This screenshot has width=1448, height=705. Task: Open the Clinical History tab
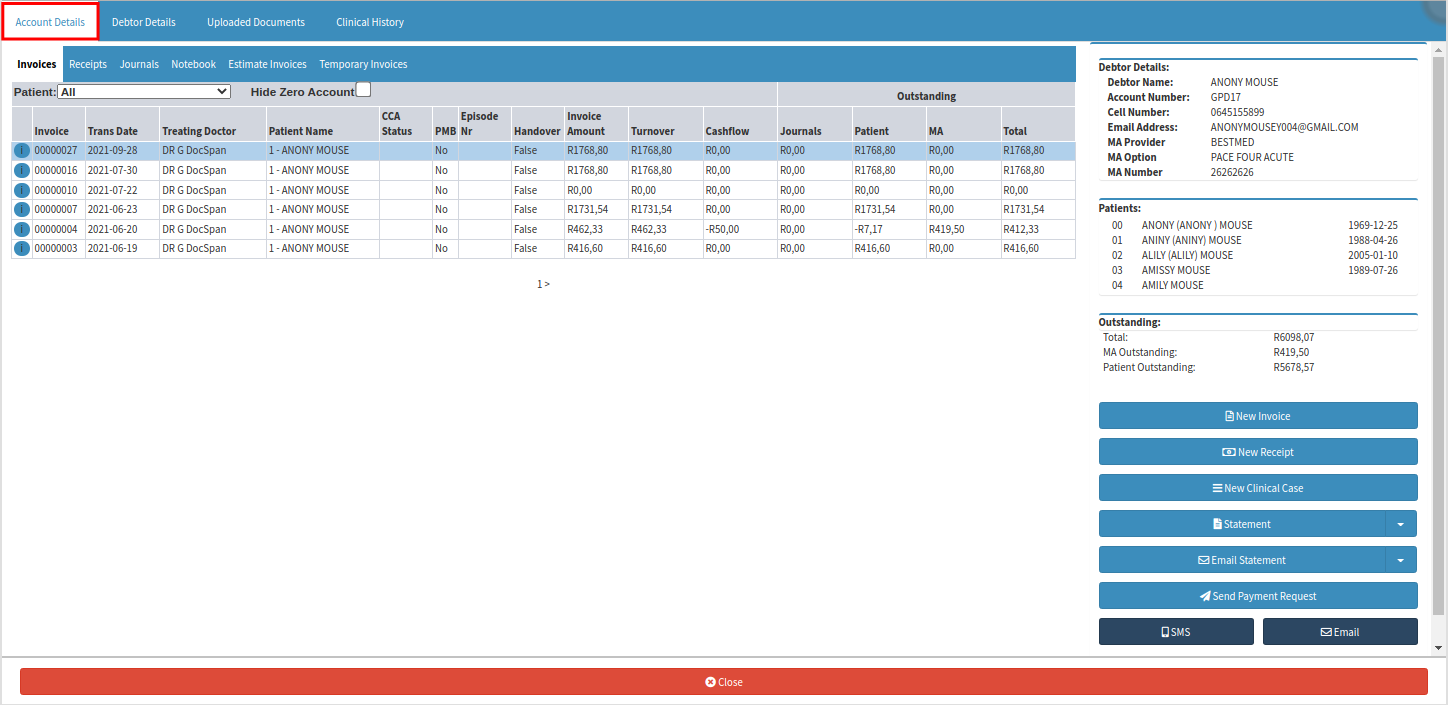(370, 22)
